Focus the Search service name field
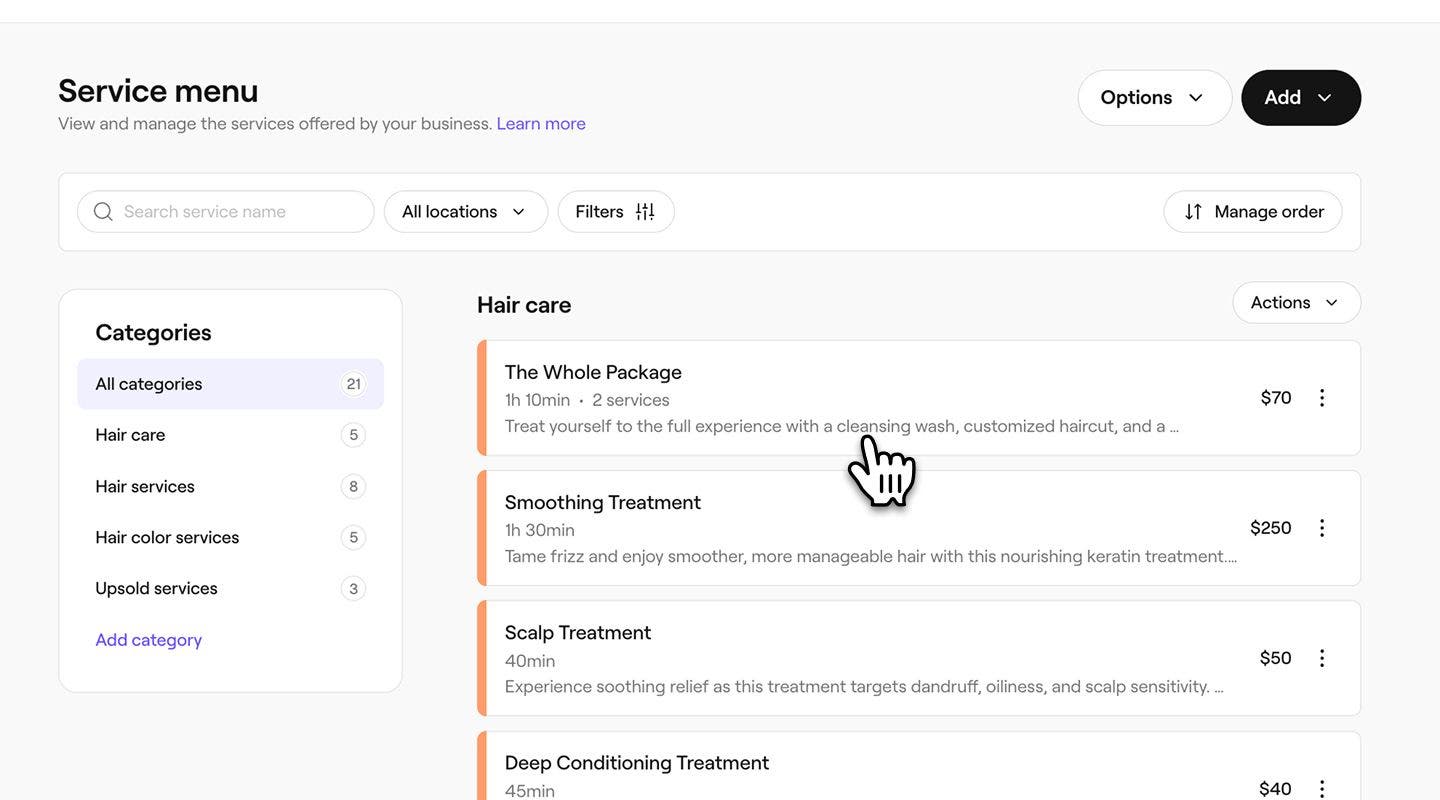The width and height of the screenshot is (1440, 800). point(240,212)
